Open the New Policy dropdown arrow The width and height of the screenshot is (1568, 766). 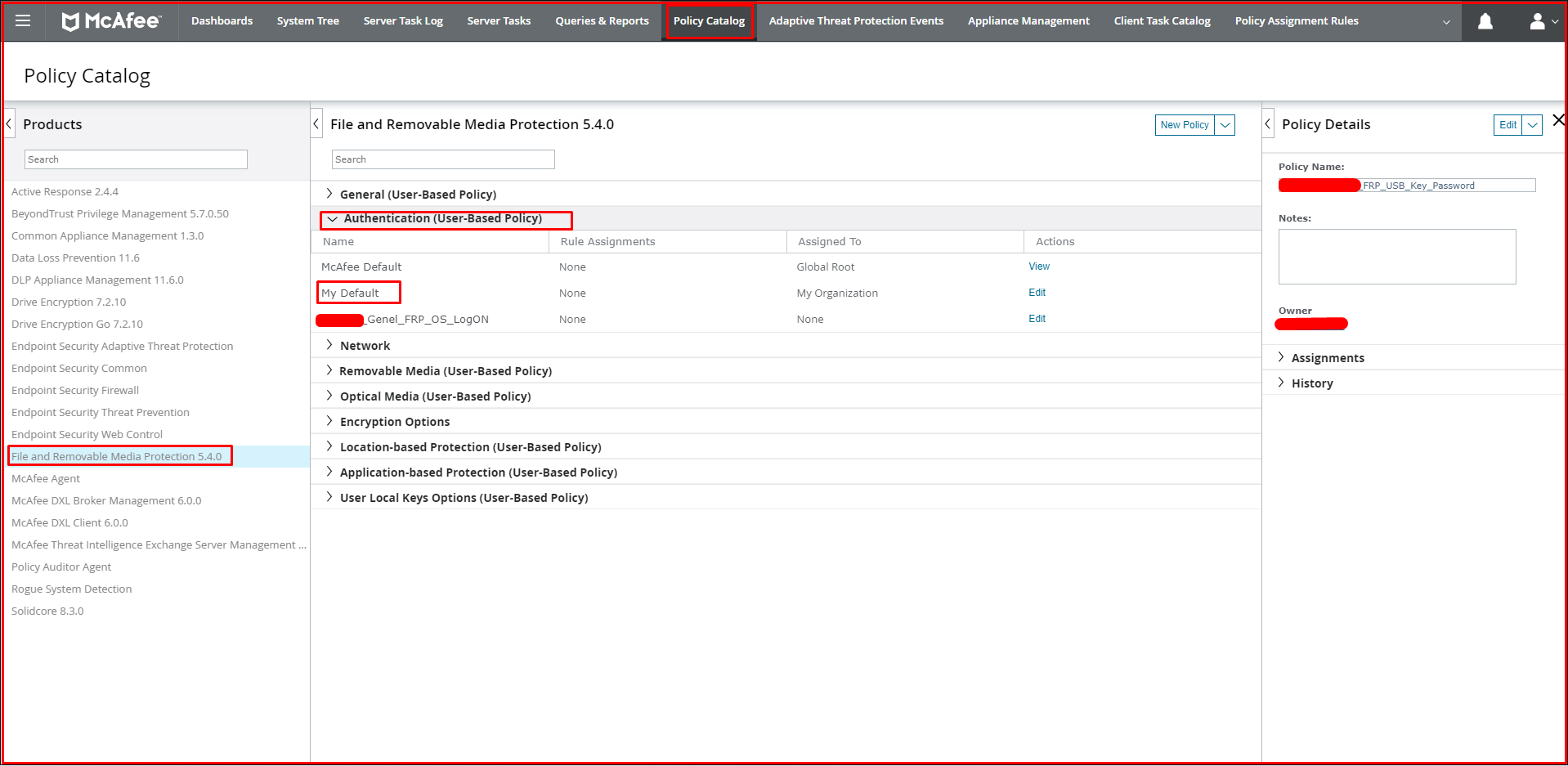1225,125
